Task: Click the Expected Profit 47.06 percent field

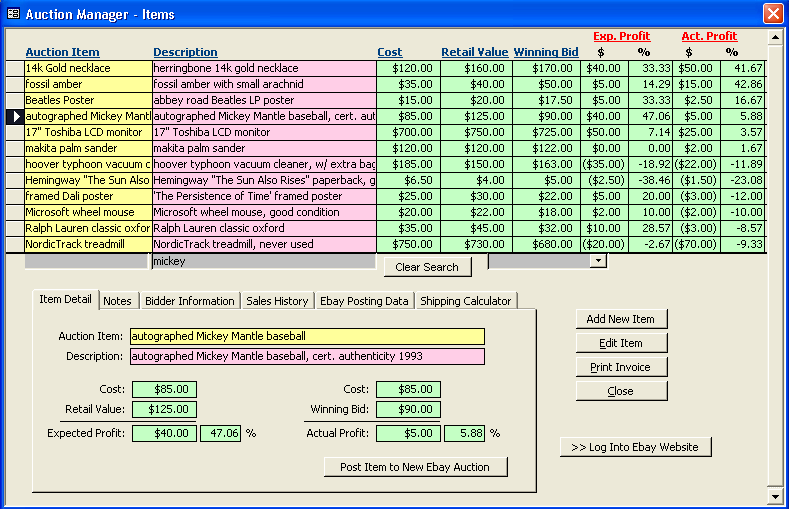Action: coord(220,433)
